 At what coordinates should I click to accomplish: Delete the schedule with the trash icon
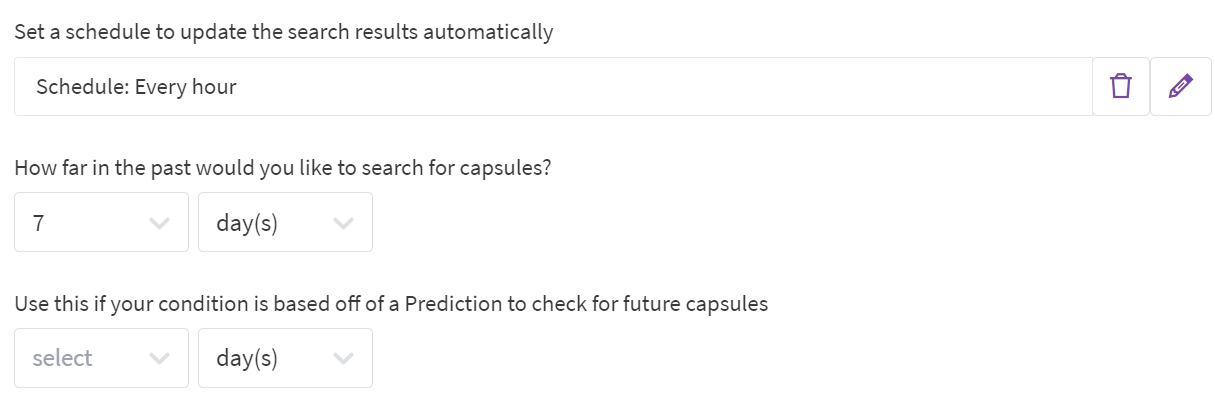[1121, 87]
